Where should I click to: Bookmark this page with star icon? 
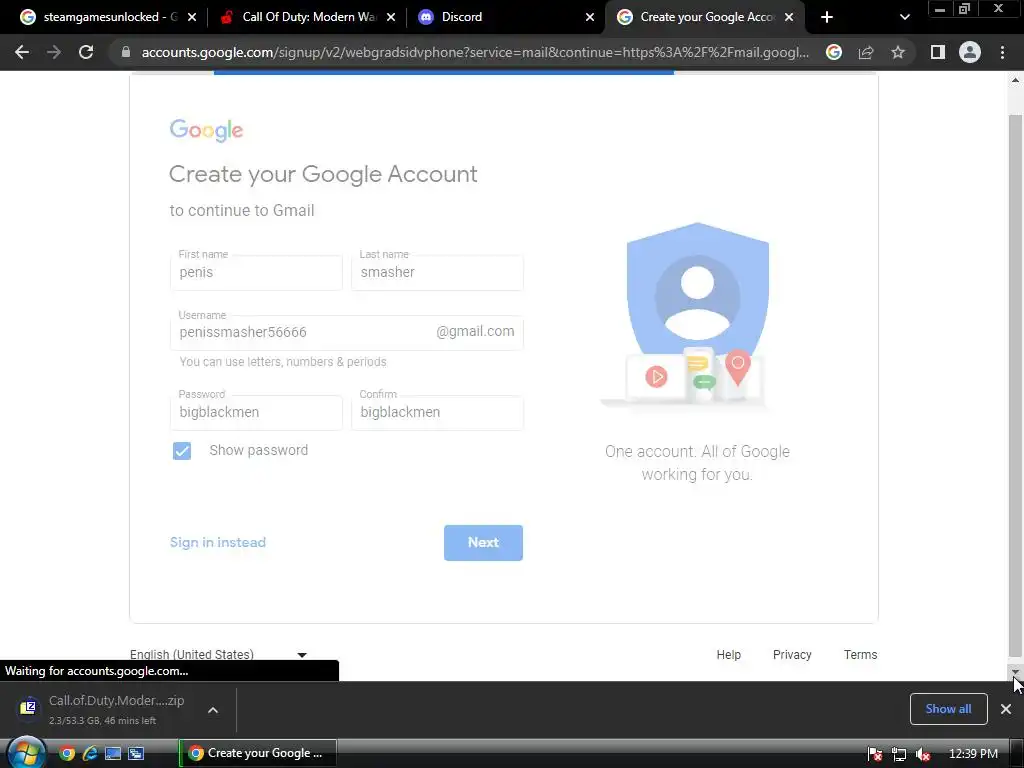898,52
